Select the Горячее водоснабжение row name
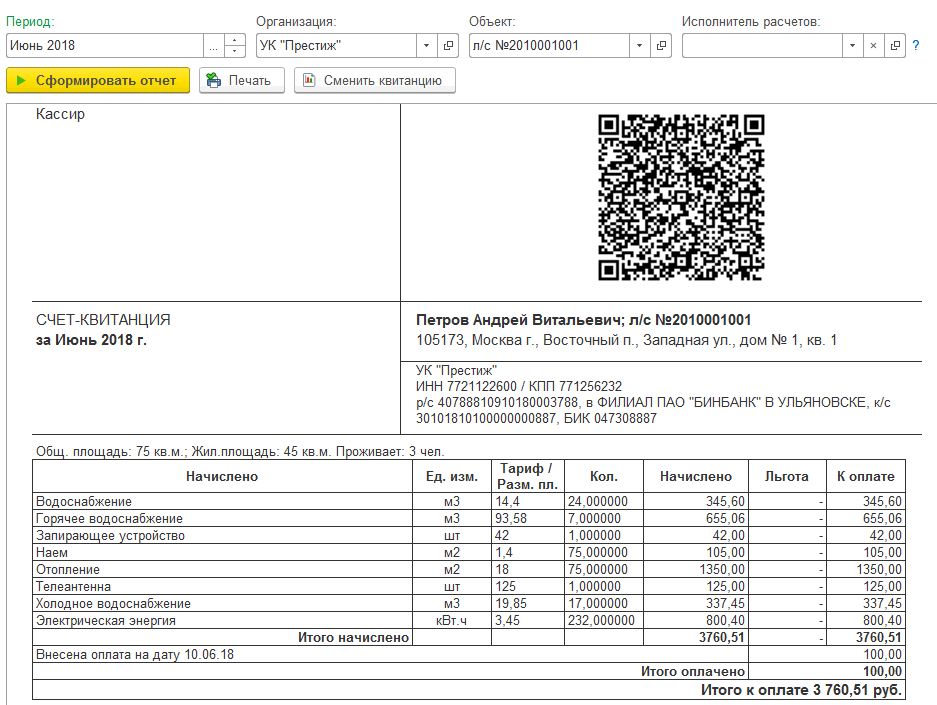This screenshot has width=937, height=705. 109,519
